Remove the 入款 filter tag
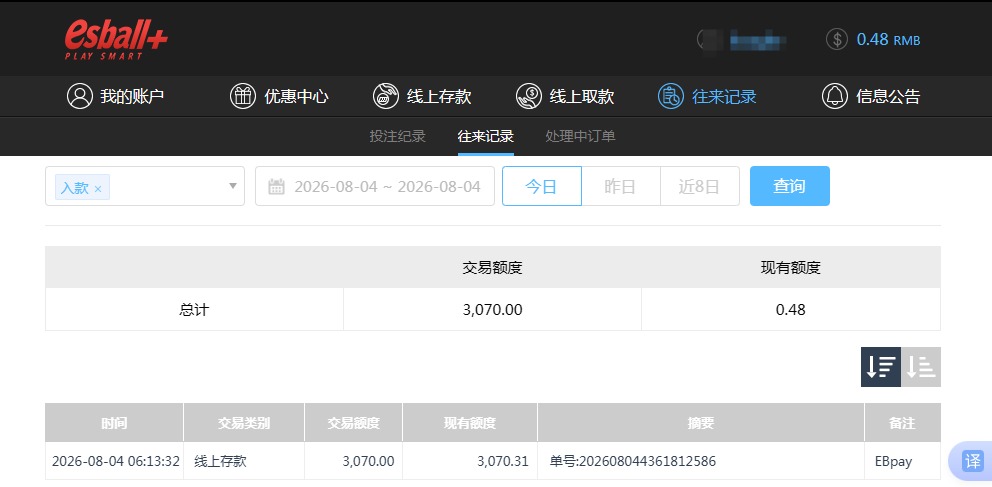Screen dimensions: 992x487 point(98,188)
